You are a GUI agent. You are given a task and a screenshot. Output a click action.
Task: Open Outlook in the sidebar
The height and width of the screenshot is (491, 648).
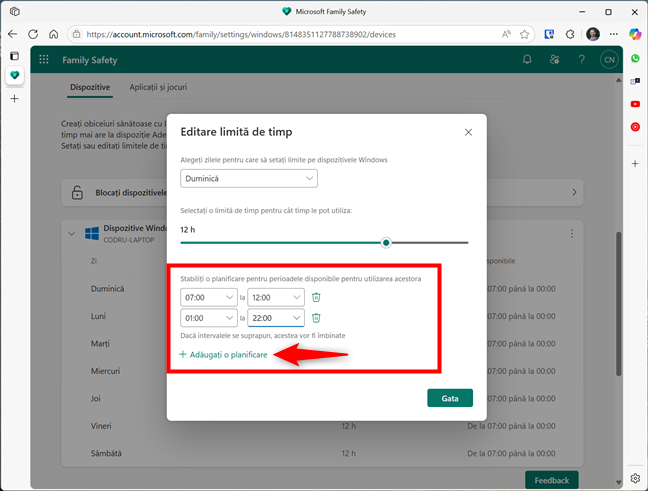click(x=635, y=81)
